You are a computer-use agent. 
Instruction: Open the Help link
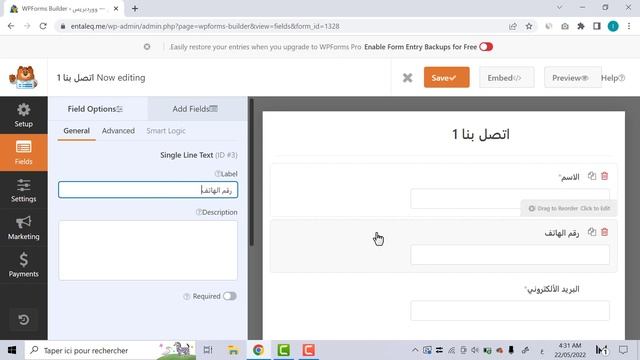(613, 78)
